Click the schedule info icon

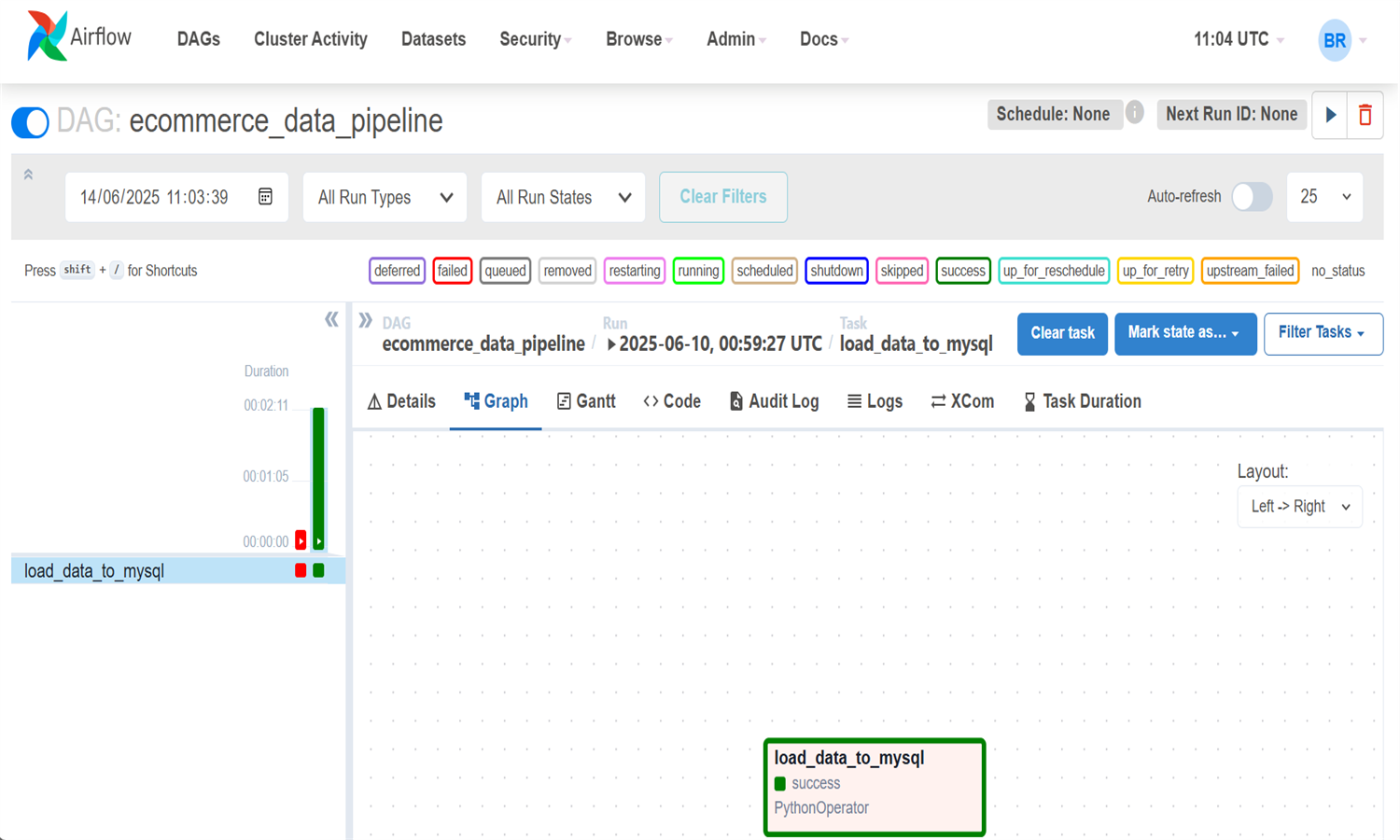pos(1134,113)
